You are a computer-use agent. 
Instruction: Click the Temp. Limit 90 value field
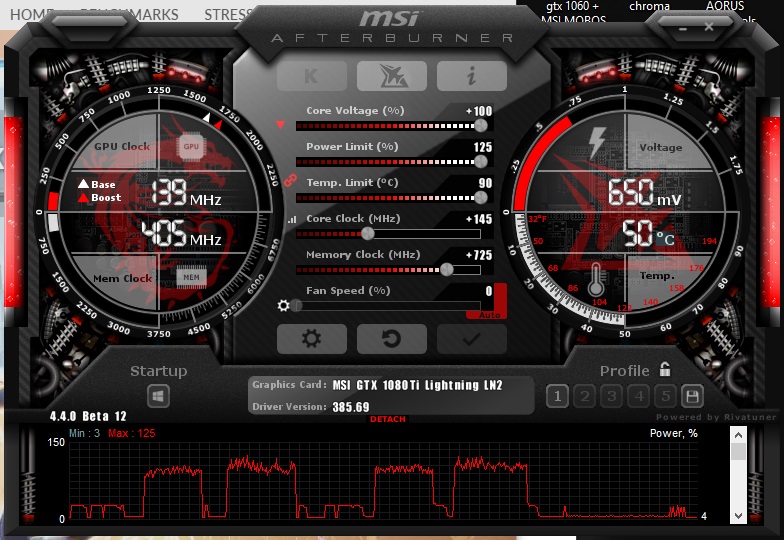[485, 183]
